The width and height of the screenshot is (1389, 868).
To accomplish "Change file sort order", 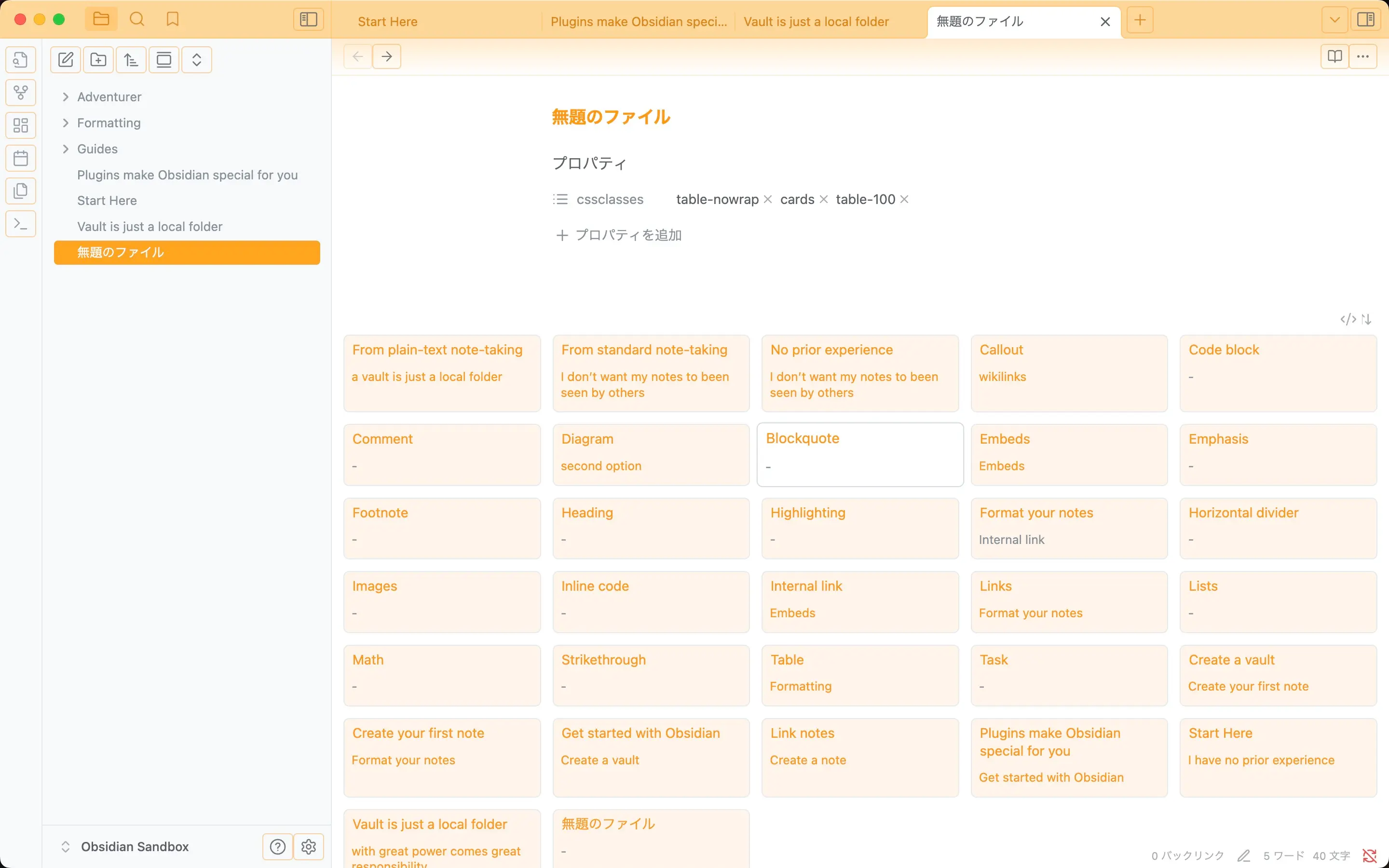I will click(x=131, y=60).
